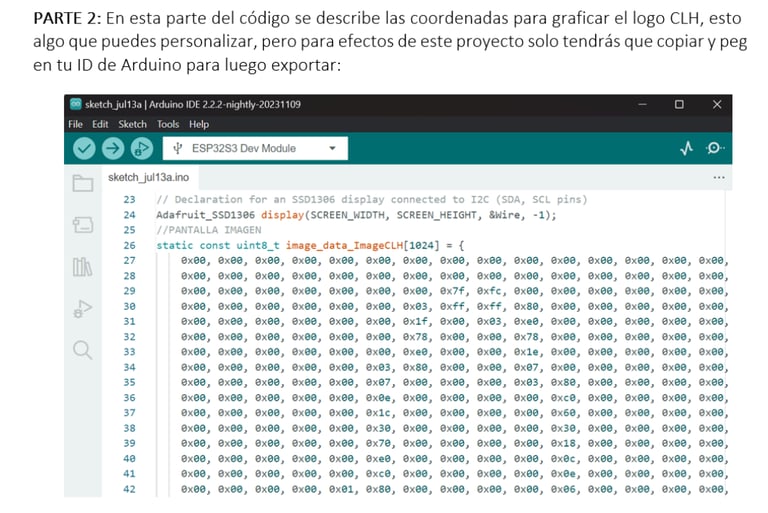The width and height of the screenshot is (768, 513).
Task: Start the Debug button in toolbar
Action: tap(142, 148)
